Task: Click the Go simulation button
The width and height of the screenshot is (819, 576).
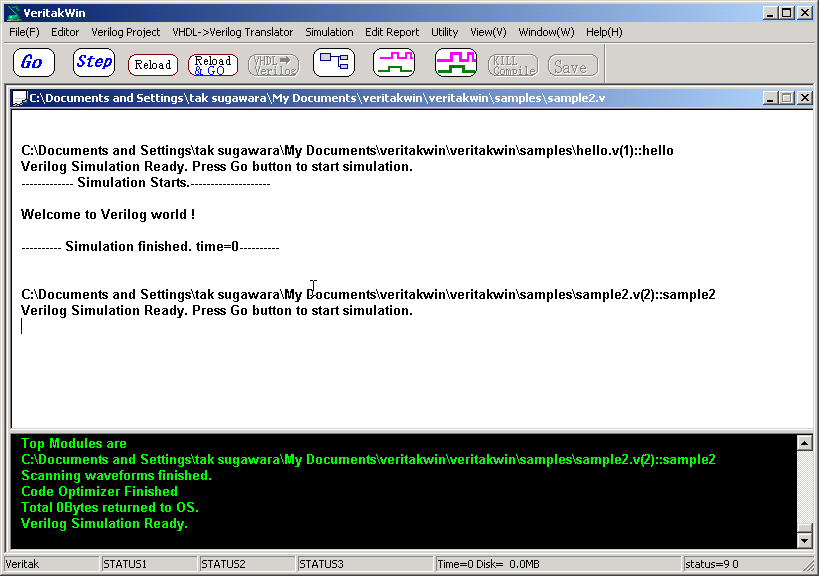Action: [x=33, y=63]
